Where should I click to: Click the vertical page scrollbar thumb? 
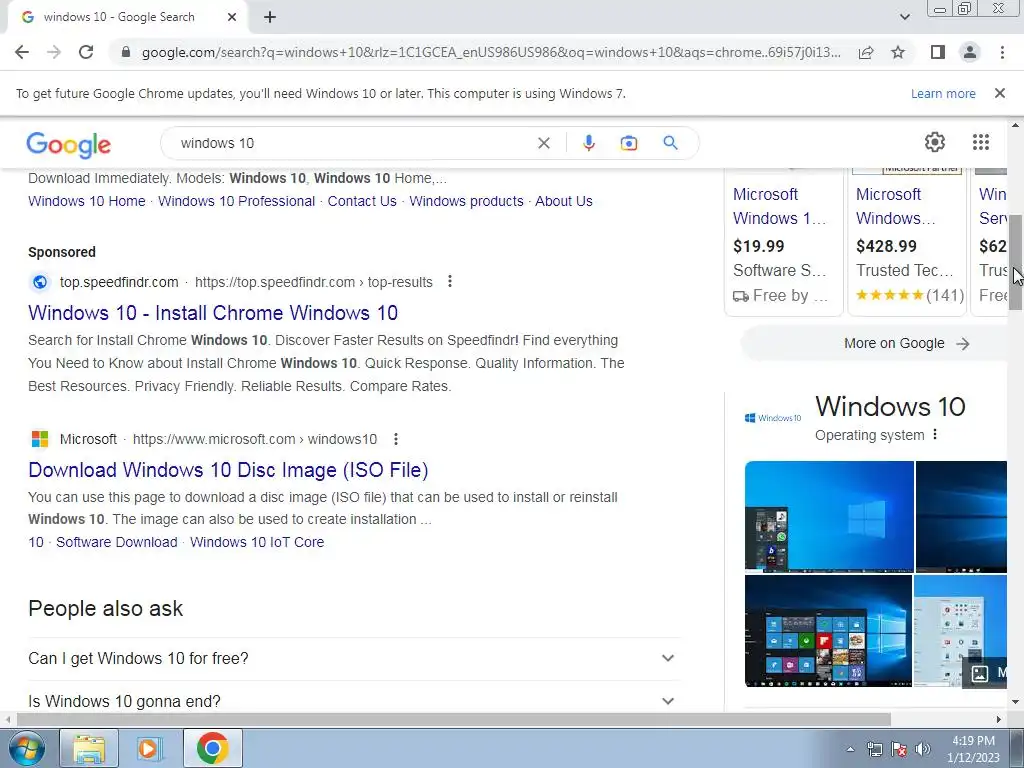tap(1016, 261)
